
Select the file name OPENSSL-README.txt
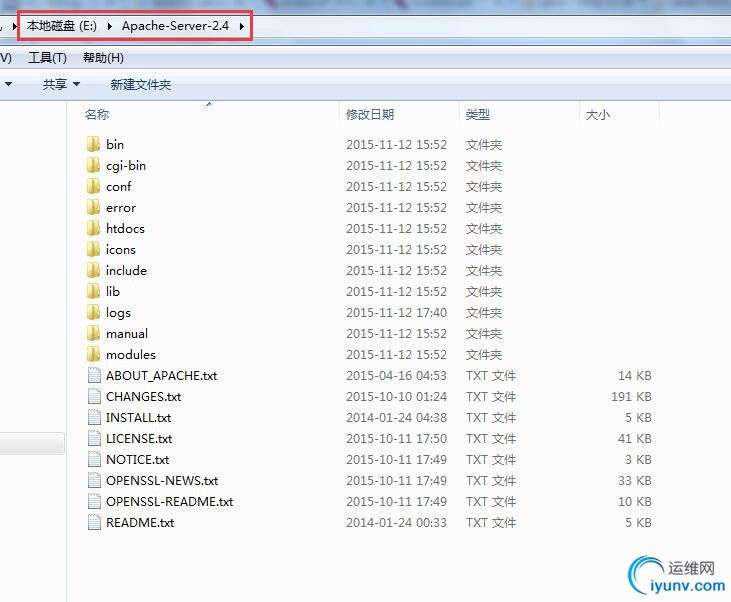click(x=170, y=502)
